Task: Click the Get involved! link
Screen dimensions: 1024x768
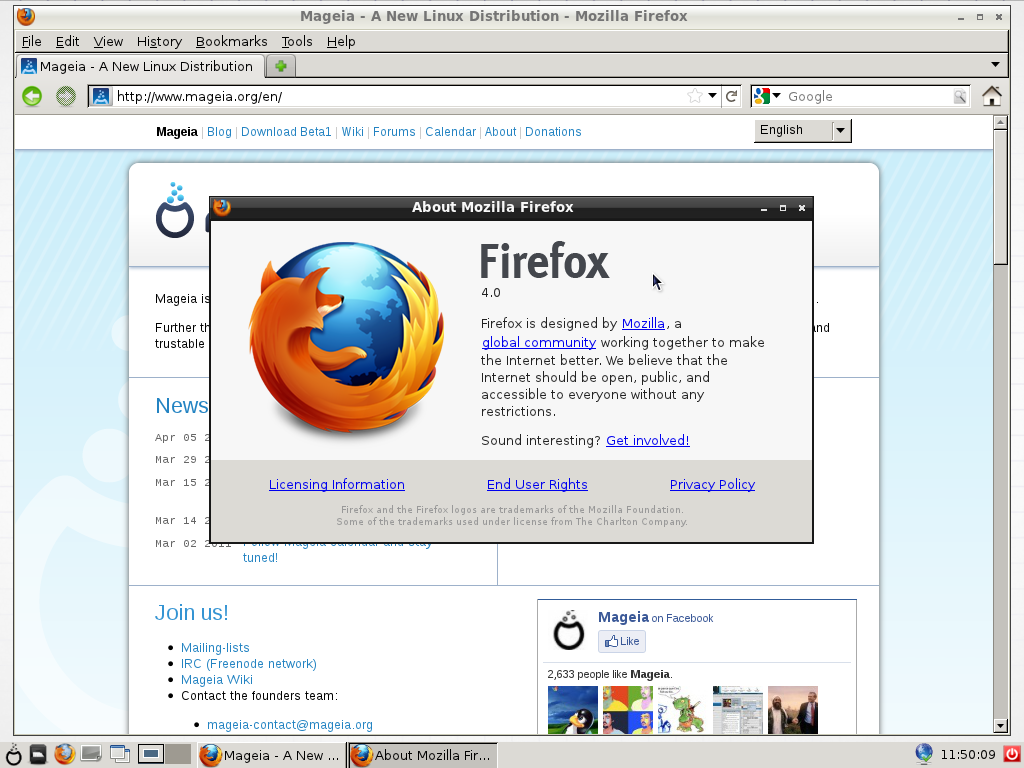Action: click(x=647, y=440)
